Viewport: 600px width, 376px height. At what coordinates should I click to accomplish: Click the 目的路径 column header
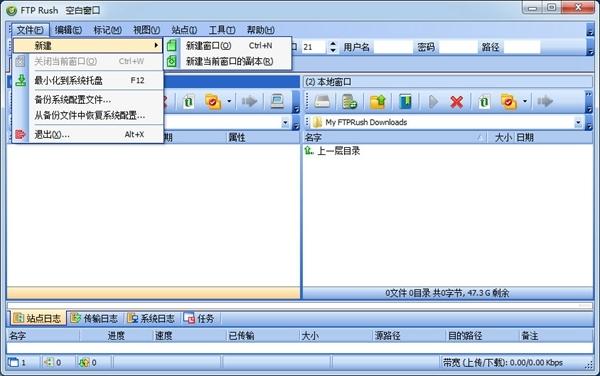482,336
